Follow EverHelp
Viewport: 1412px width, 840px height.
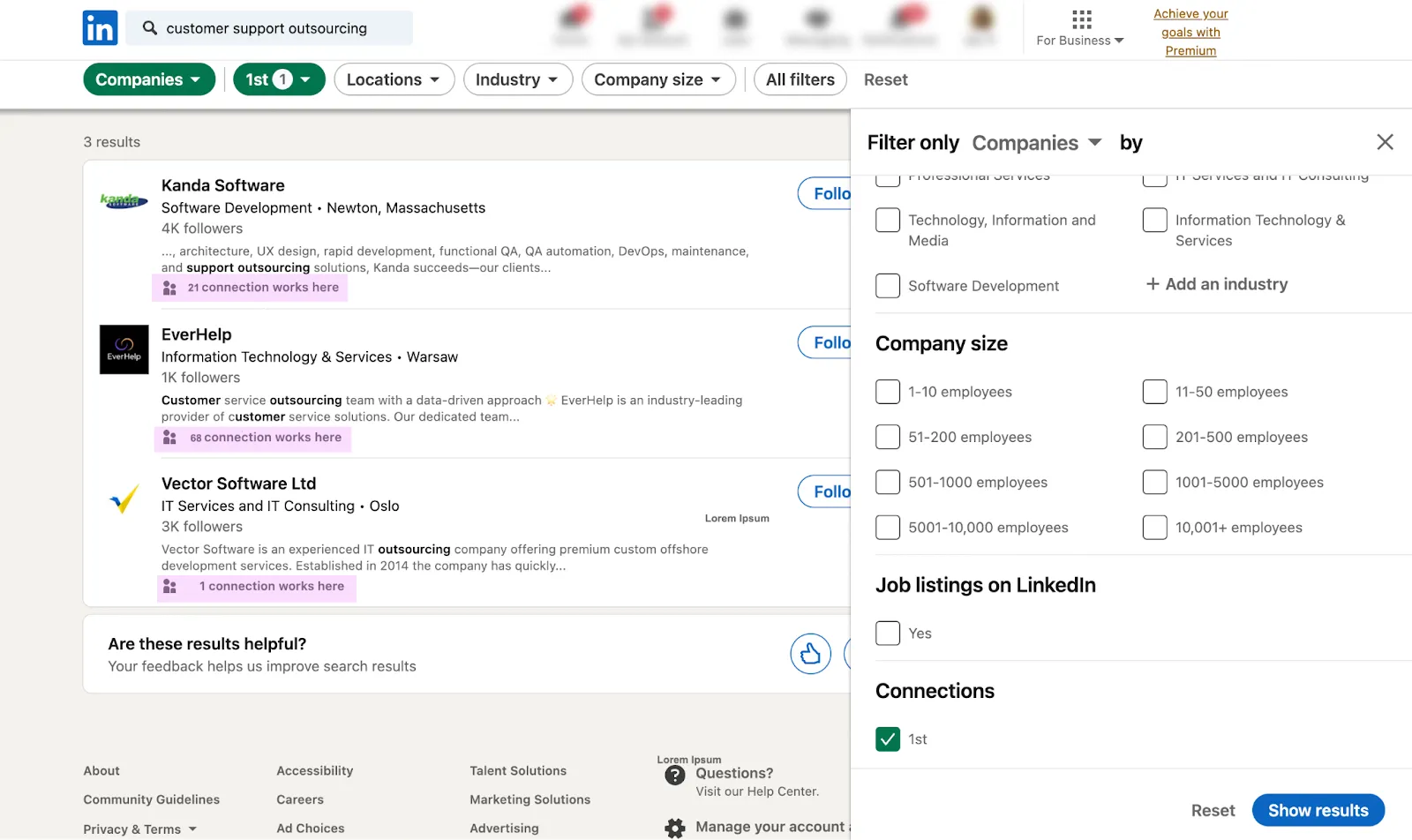pos(825,342)
